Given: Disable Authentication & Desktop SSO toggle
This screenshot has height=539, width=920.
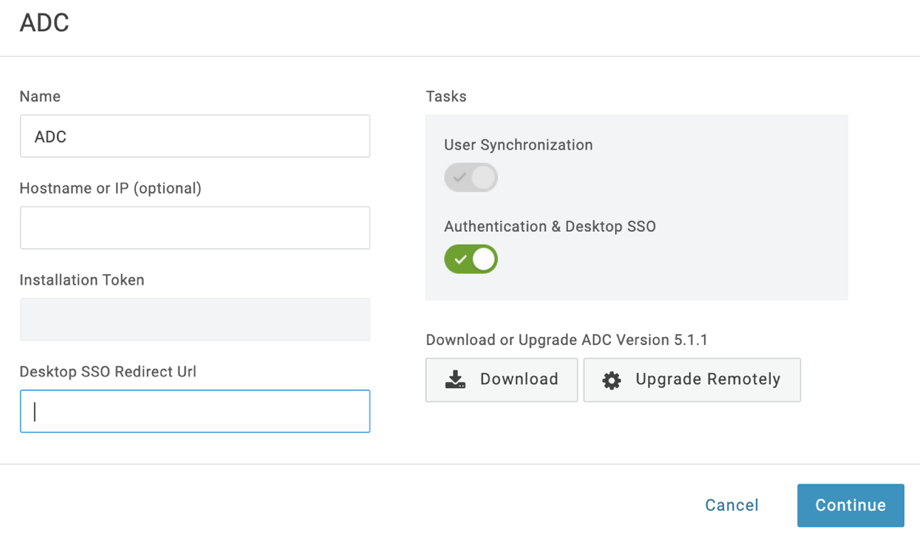Looking at the screenshot, I should coord(471,260).
